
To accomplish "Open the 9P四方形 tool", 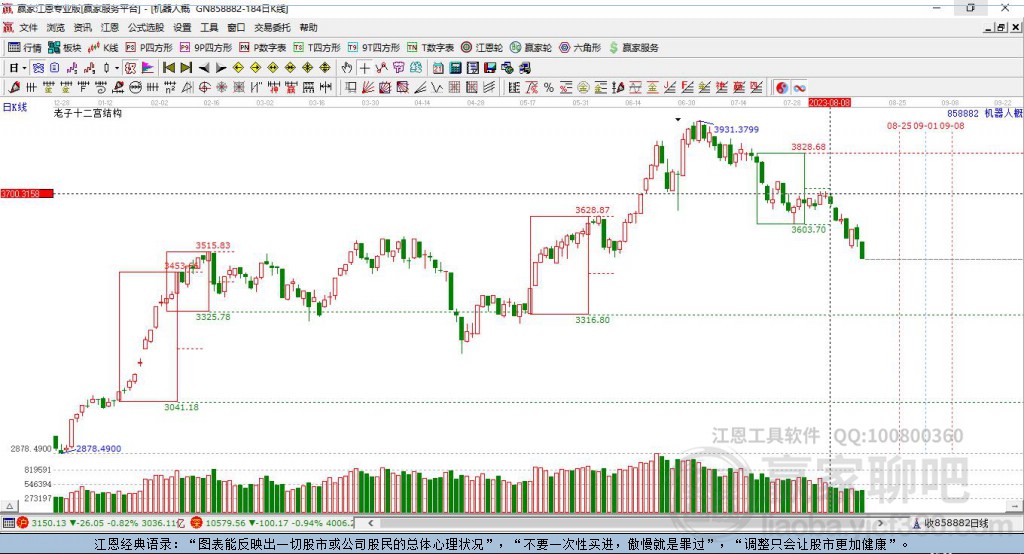I will pyautogui.click(x=206, y=48).
